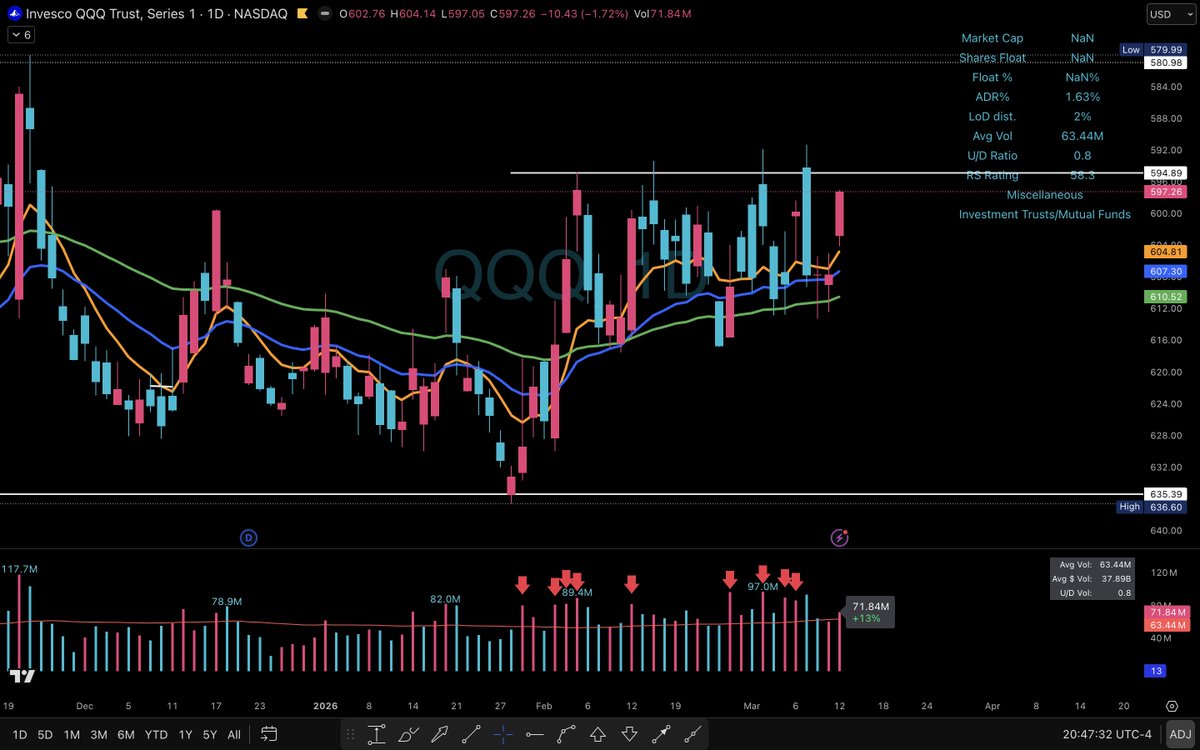The height and width of the screenshot is (750, 1200).
Task: Select the 3M time range
Action: [99, 734]
